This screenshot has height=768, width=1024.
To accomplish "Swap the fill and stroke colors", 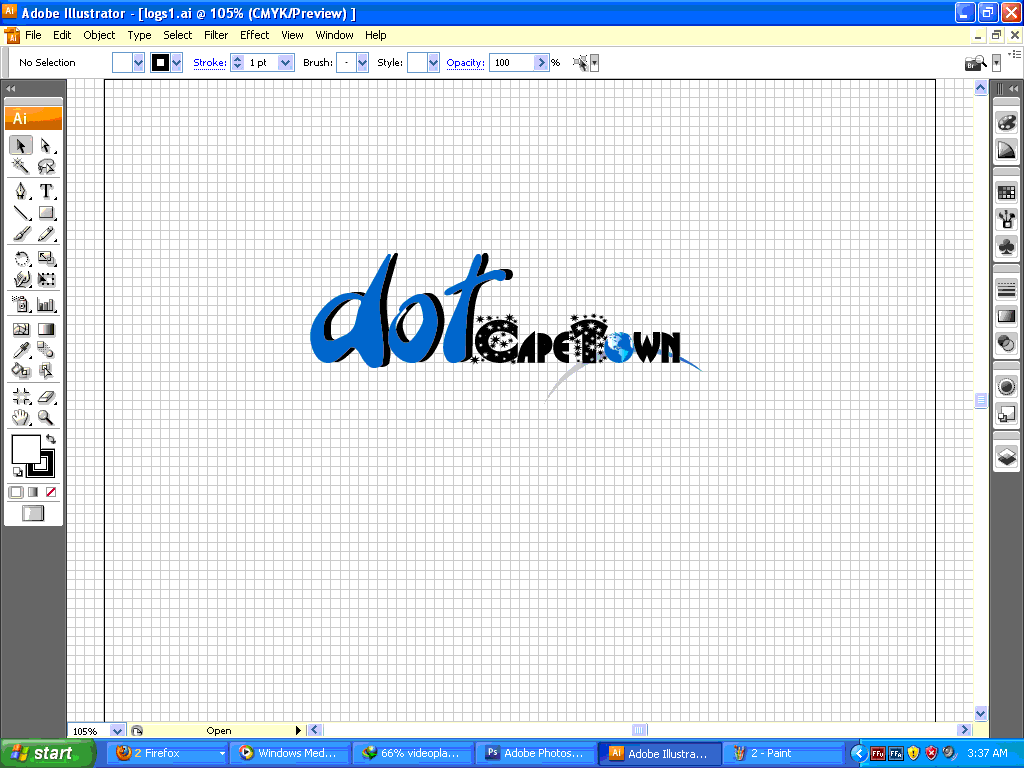I will 51,439.
